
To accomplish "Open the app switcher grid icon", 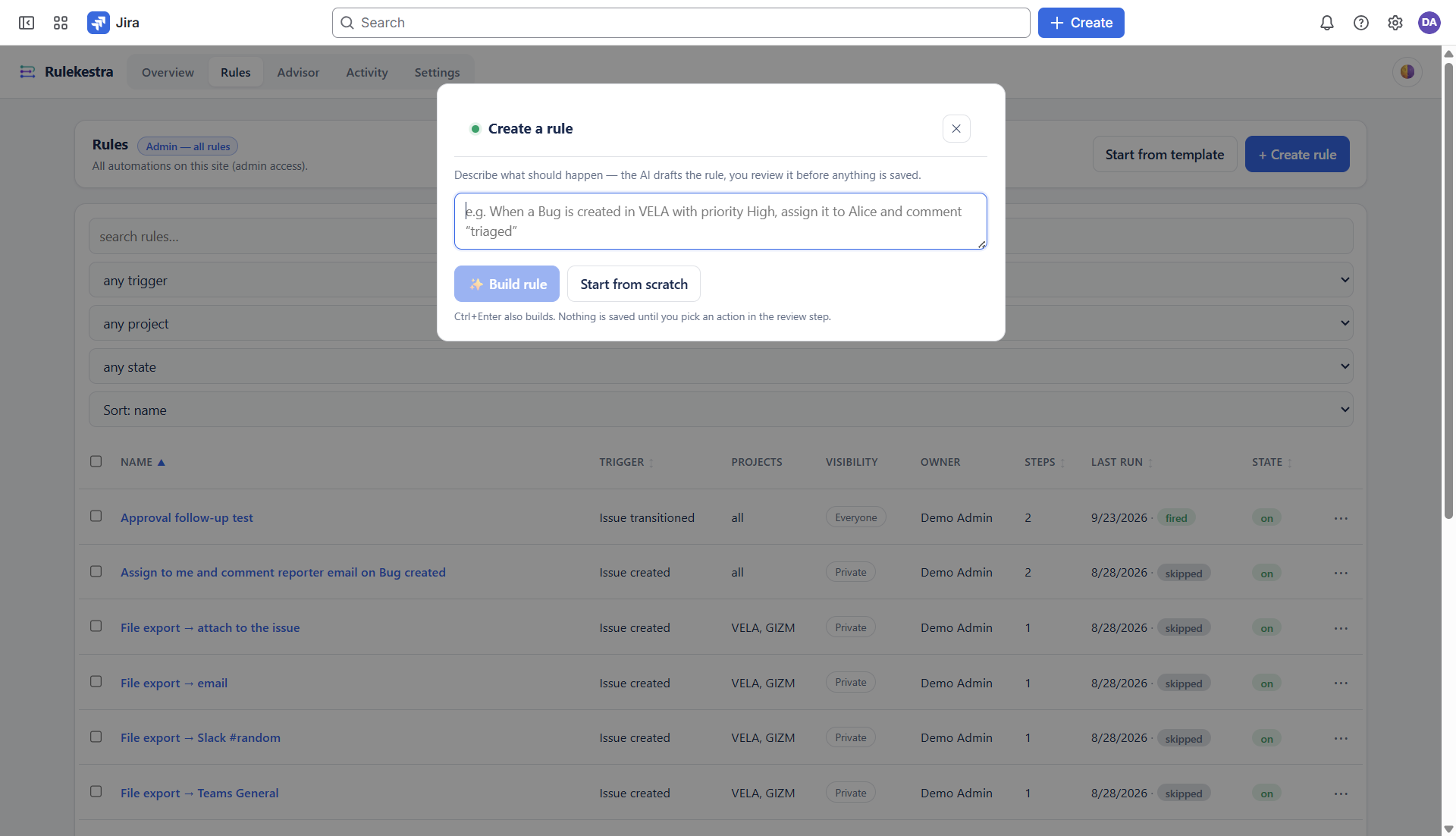I will coord(61,23).
